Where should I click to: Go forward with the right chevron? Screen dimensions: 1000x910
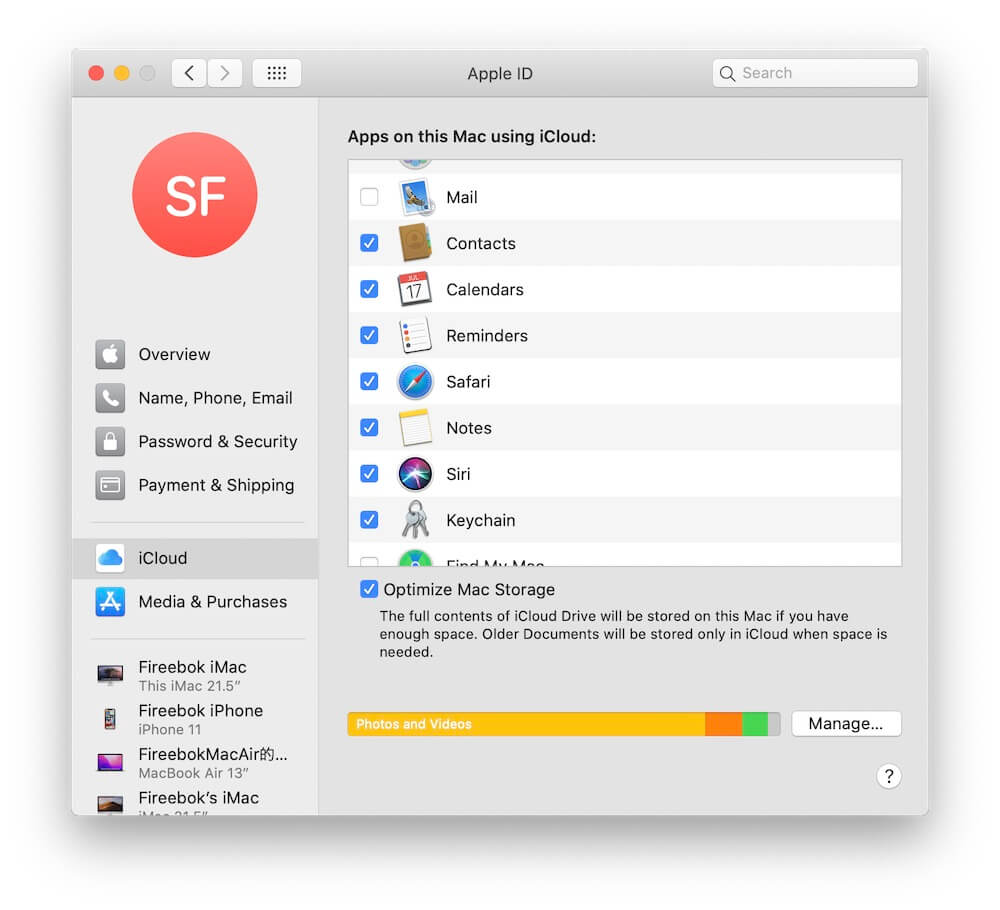click(x=224, y=73)
